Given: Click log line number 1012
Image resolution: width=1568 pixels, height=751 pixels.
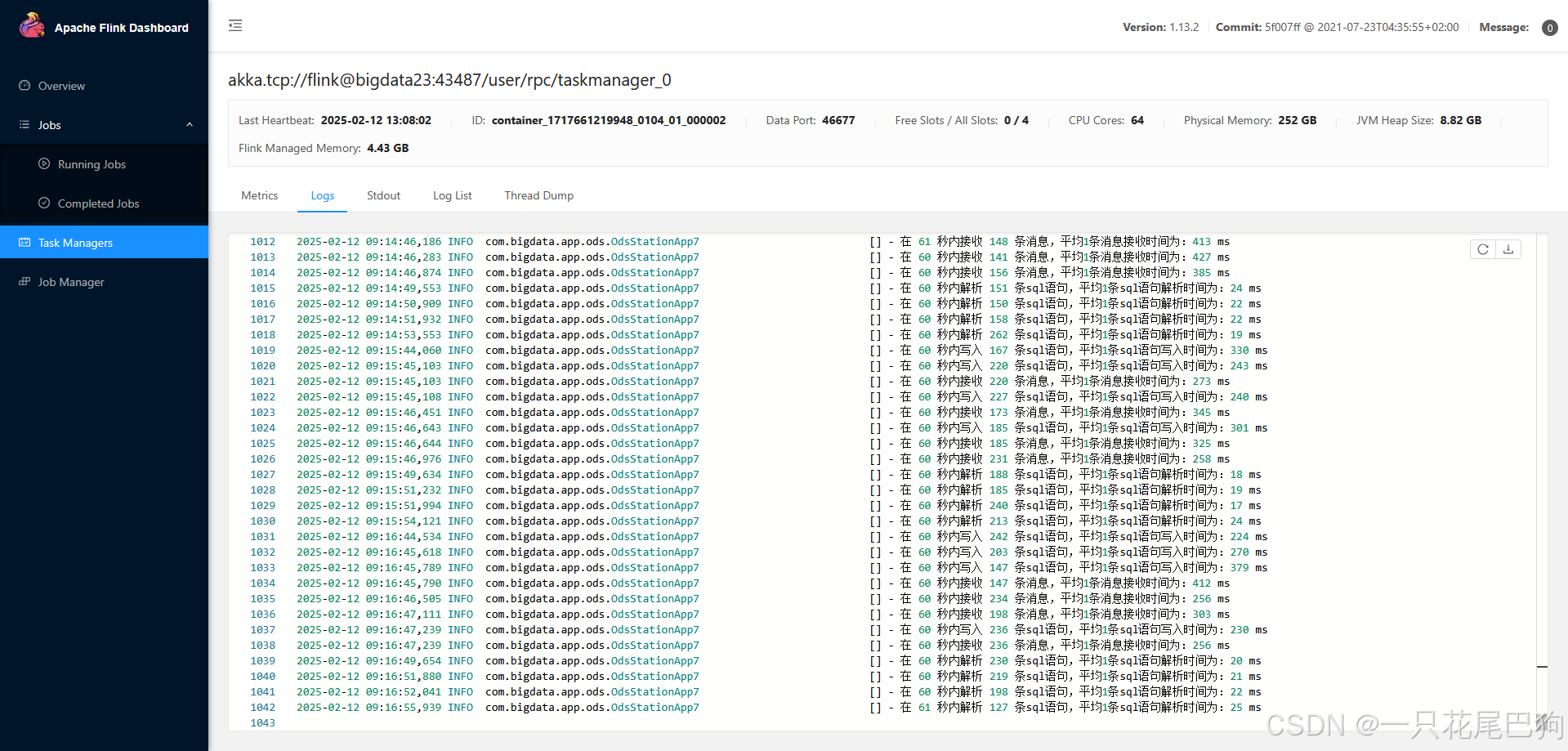Looking at the screenshot, I should (262, 242).
